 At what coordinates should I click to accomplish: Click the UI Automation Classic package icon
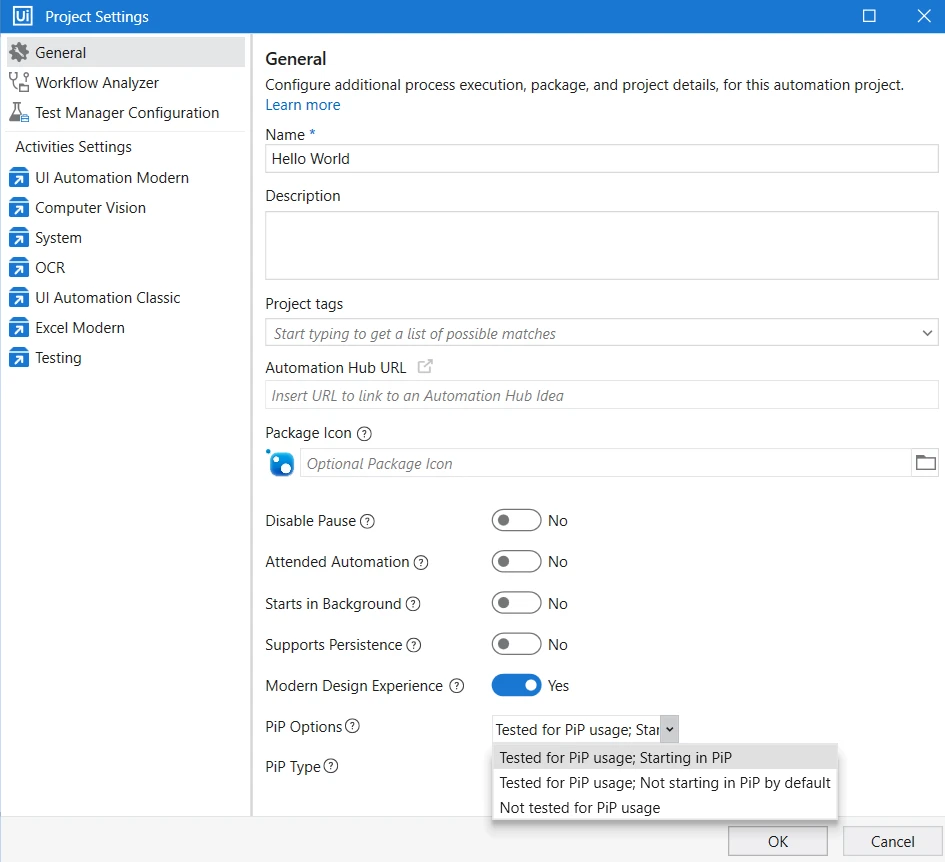pyautogui.click(x=19, y=298)
